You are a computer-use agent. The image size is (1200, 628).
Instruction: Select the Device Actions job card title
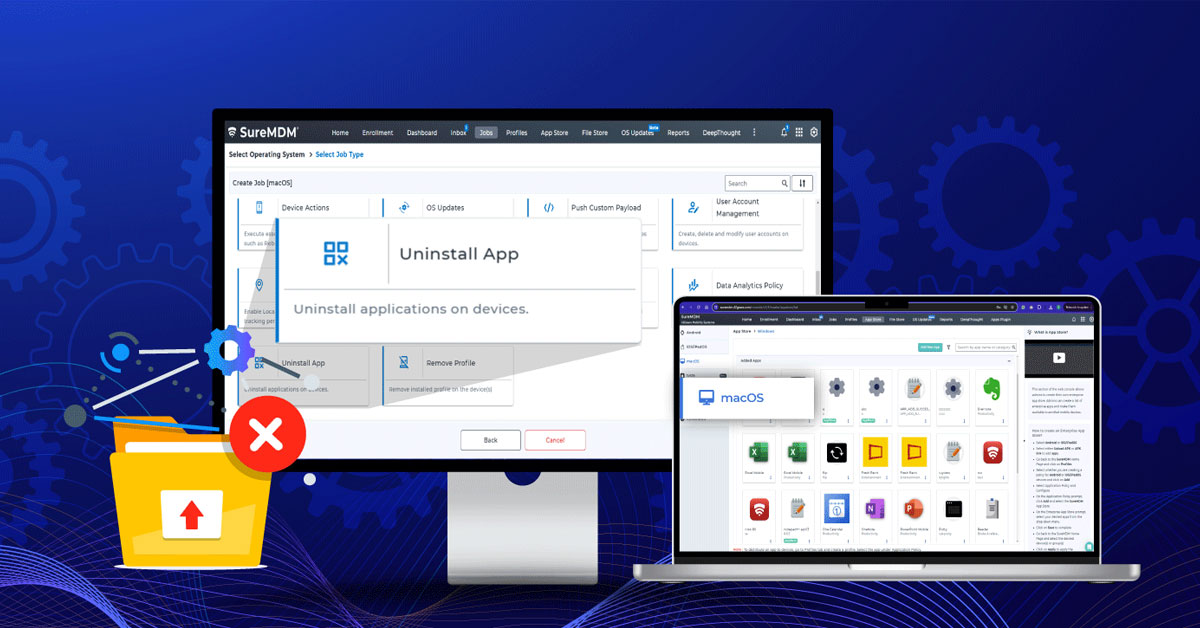click(x=305, y=208)
